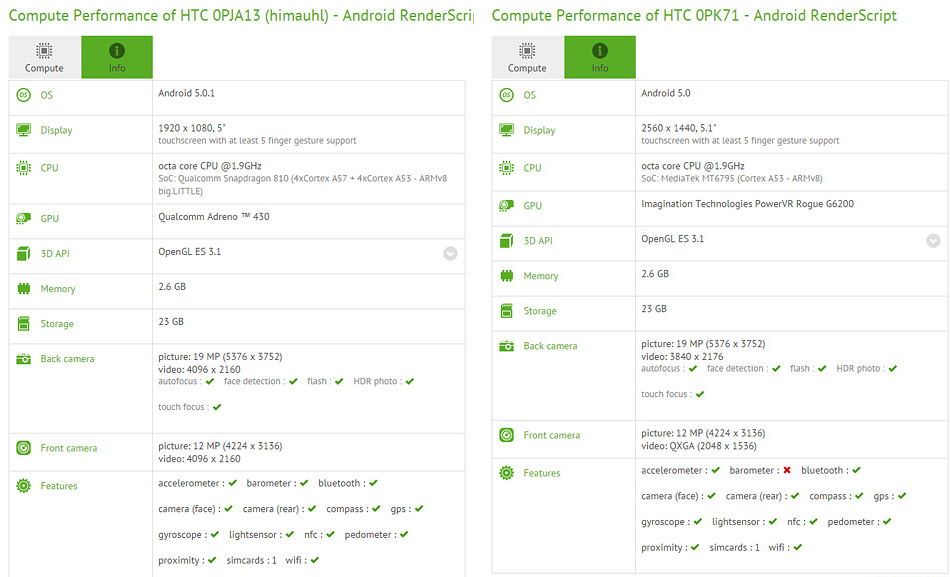The image size is (950, 577).
Task: Click the lightsensor feature in 0PK71 panel
Action: pyautogui.click(x=745, y=522)
